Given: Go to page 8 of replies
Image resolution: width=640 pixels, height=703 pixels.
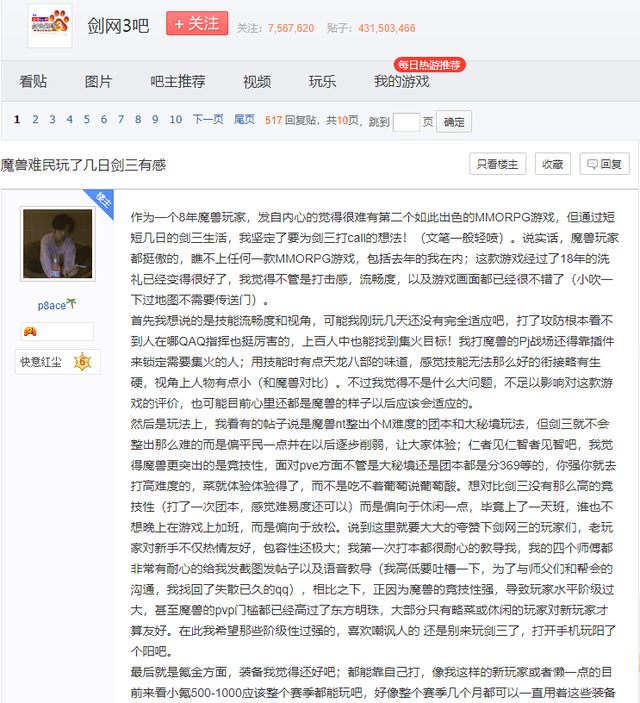Looking at the screenshot, I should (x=138, y=119).
